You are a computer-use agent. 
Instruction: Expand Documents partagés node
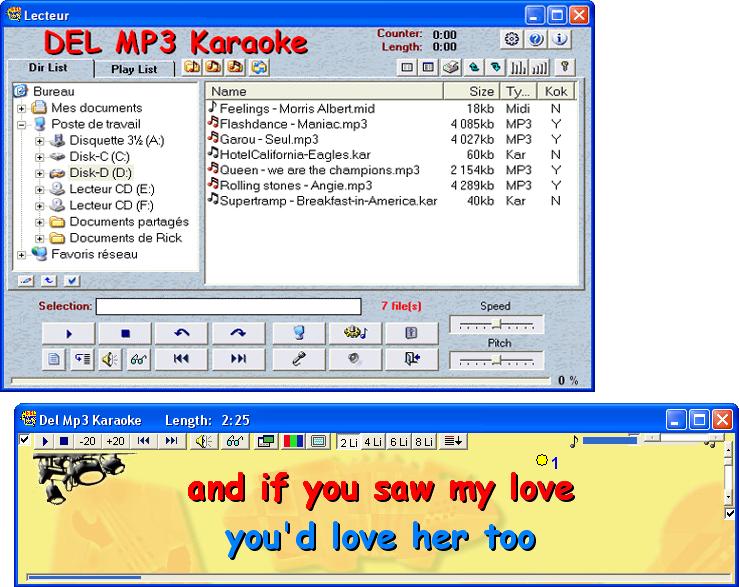pyautogui.click(x=40, y=222)
